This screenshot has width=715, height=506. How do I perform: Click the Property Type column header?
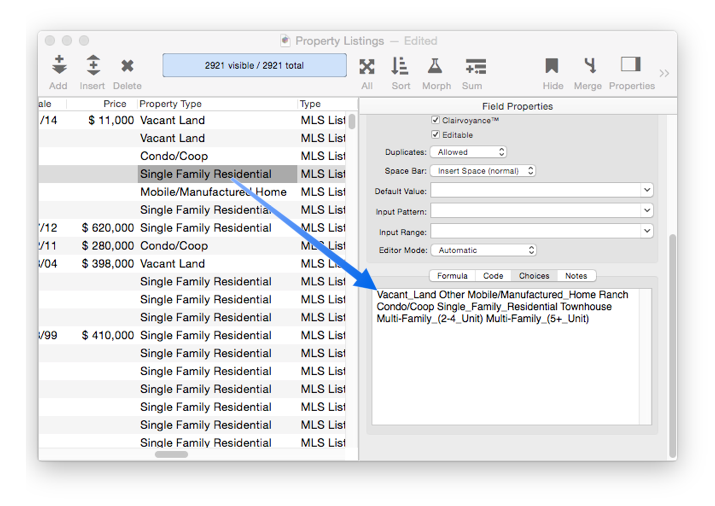coord(215,104)
